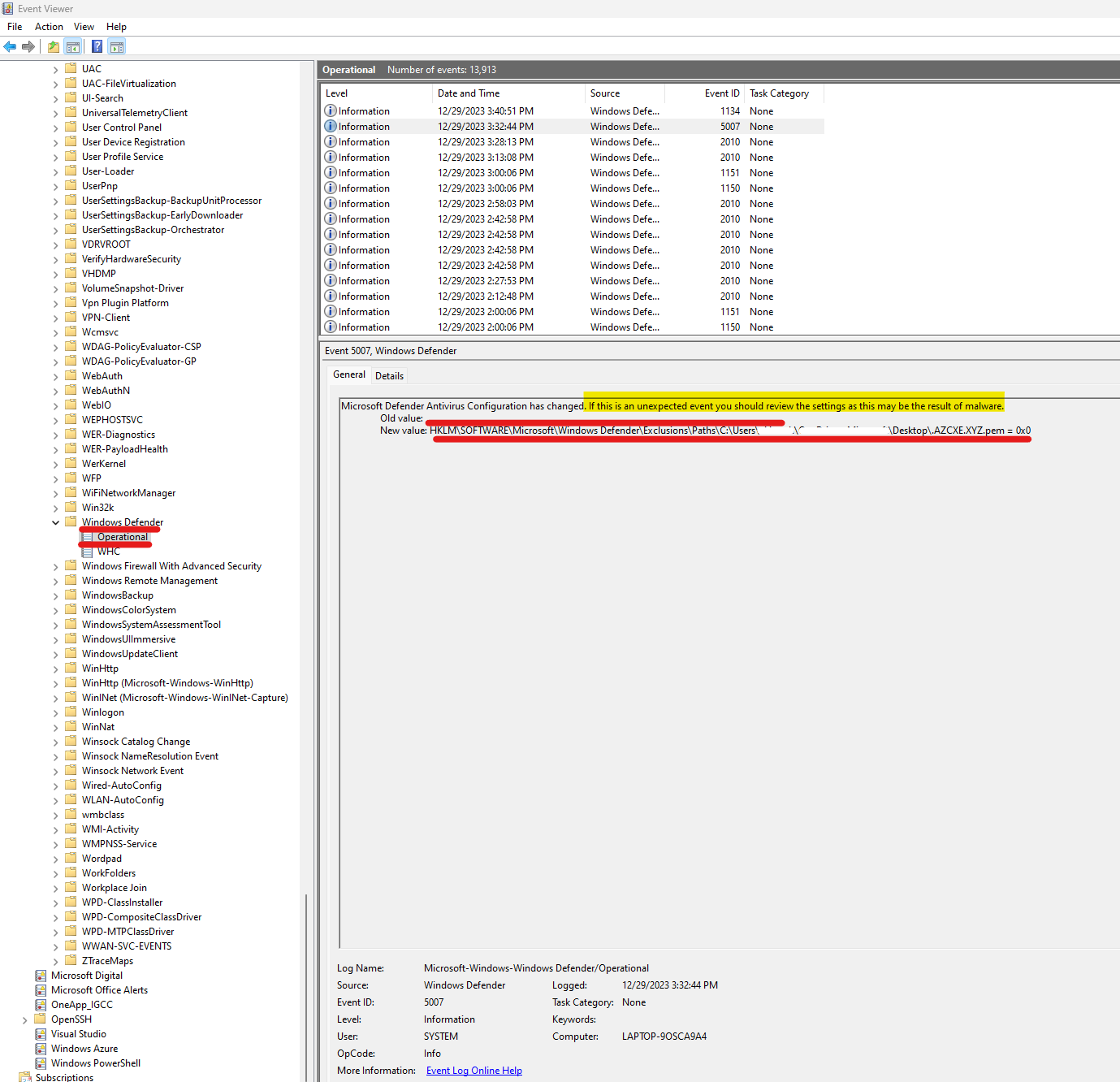The width and height of the screenshot is (1120, 1082).
Task: Click the WinHttp folder icon
Action: 71,668
